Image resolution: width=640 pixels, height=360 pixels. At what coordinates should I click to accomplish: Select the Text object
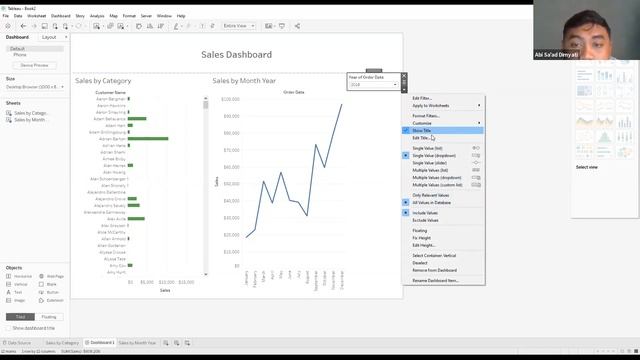[x=14, y=292]
